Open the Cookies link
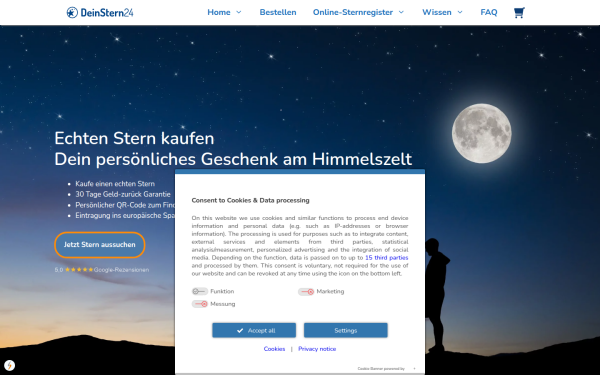Screen dimensions: 600x375 pyautogui.click(x=274, y=349)
